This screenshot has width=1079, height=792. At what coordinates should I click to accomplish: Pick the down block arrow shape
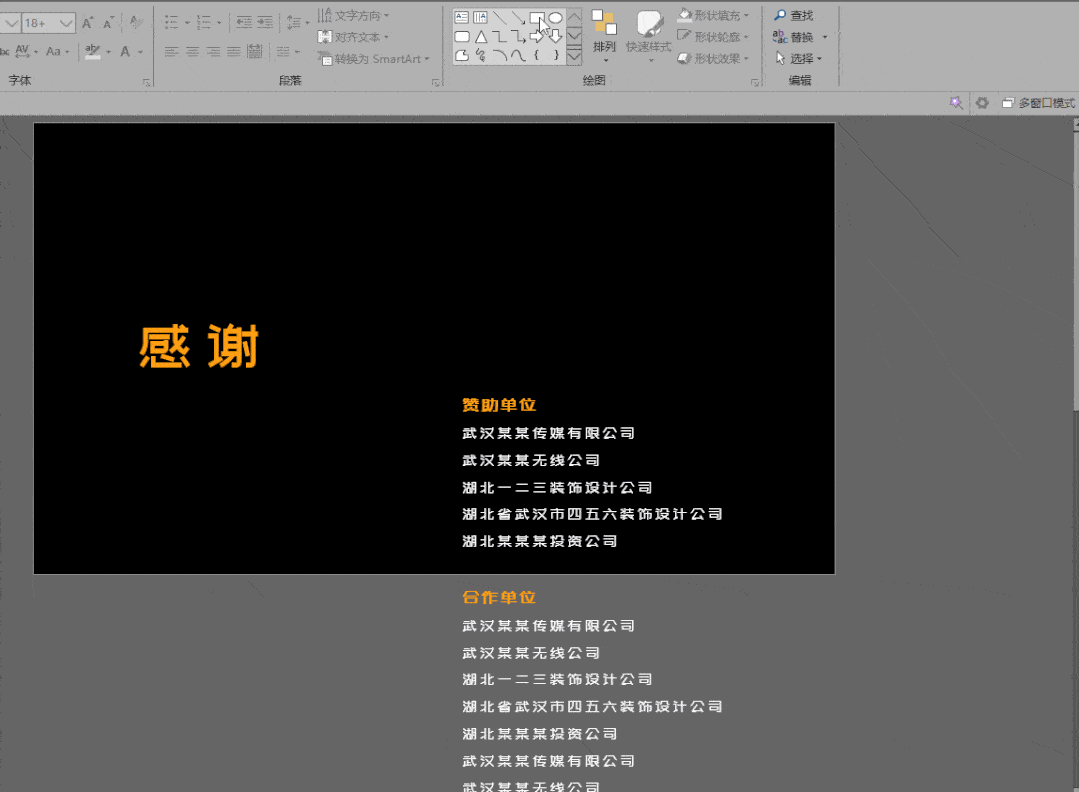[x=555, y=36]
